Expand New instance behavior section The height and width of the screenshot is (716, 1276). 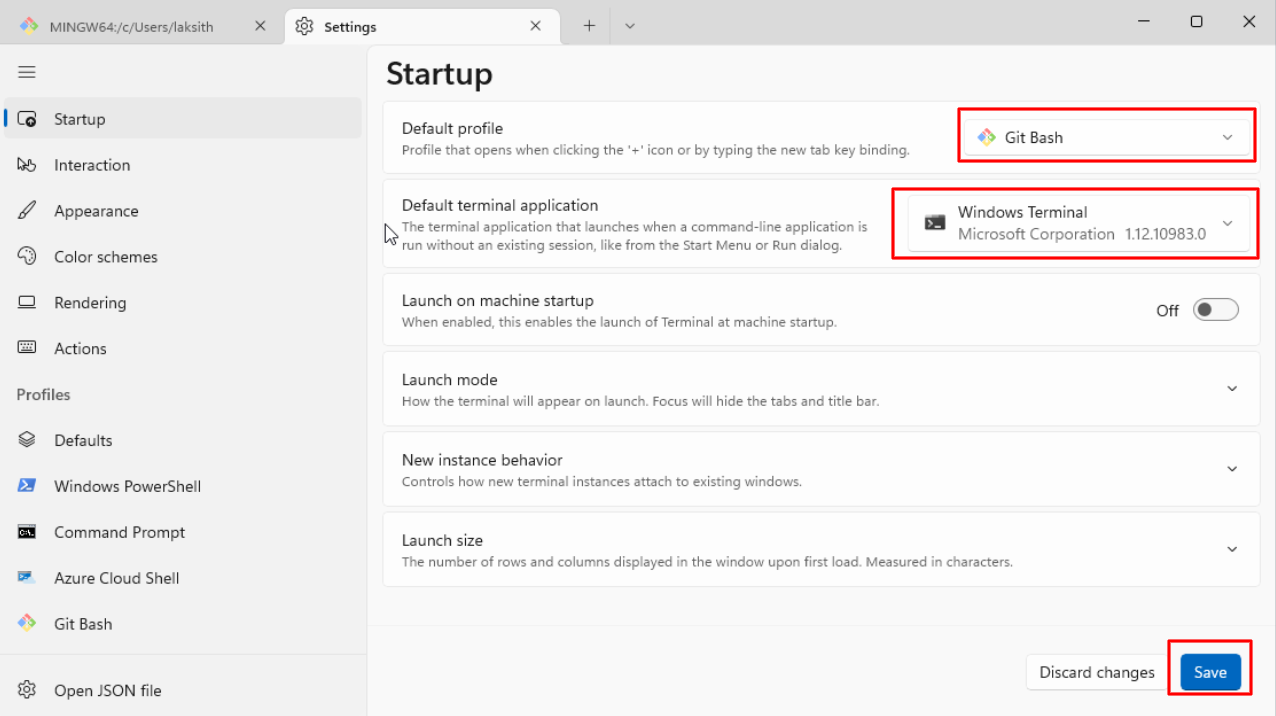pyautogui.click(x=1232, y=469)
